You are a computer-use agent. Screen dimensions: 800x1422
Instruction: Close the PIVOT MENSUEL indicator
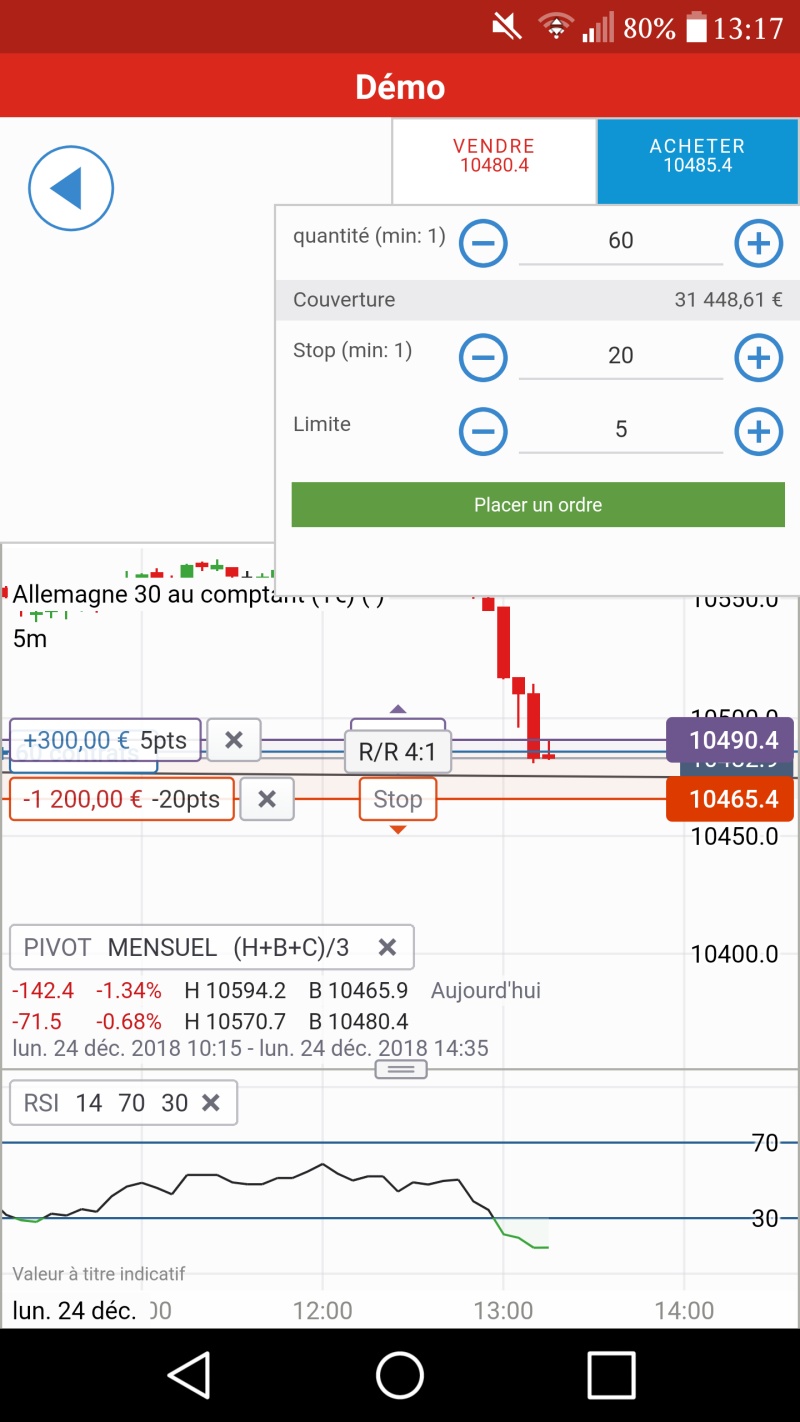(x=388, y=947)
